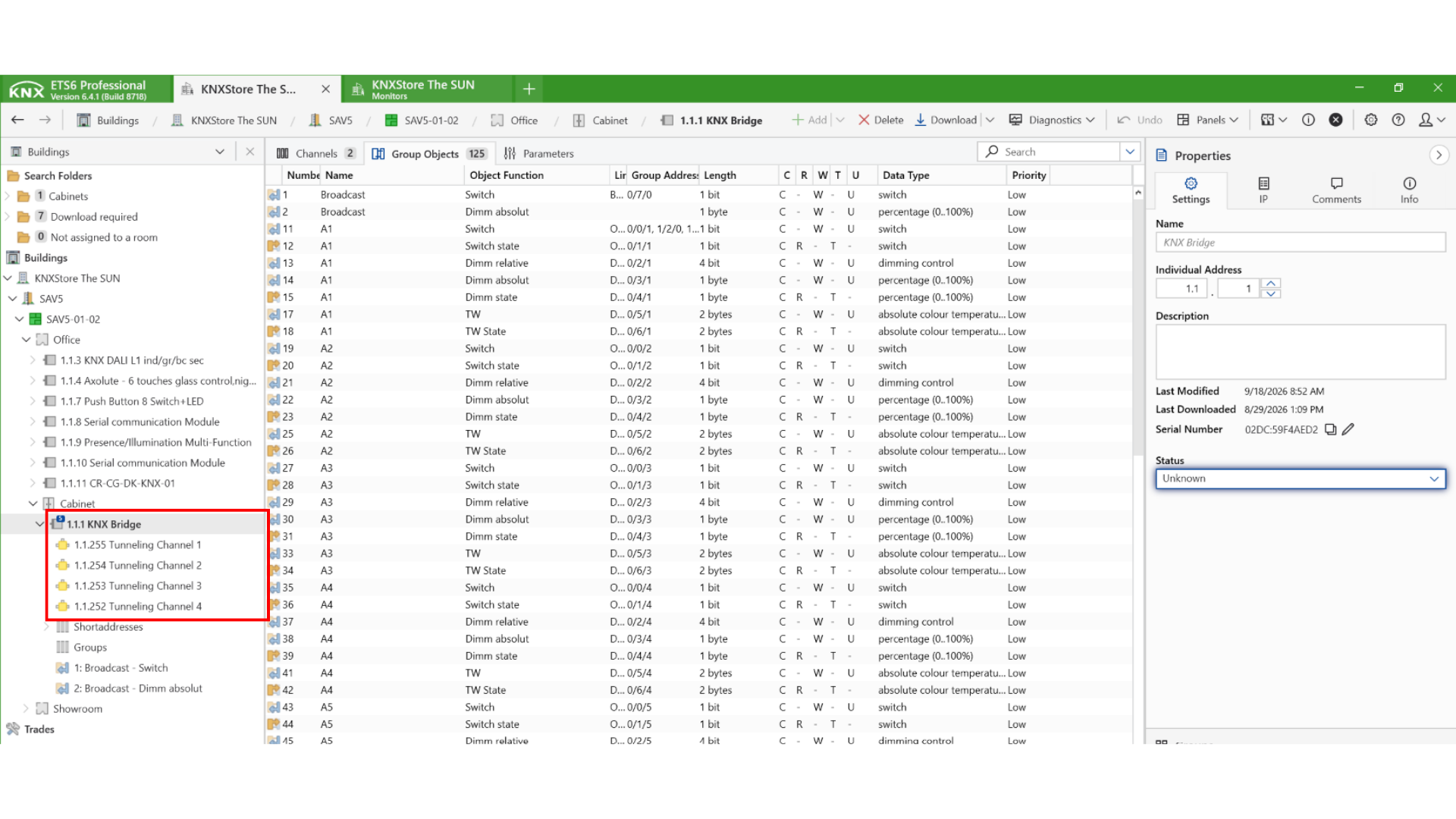The width and height of the screenshot is (1456, 819).
Task: Go back with the left arrow
Action: click(17, 120)
